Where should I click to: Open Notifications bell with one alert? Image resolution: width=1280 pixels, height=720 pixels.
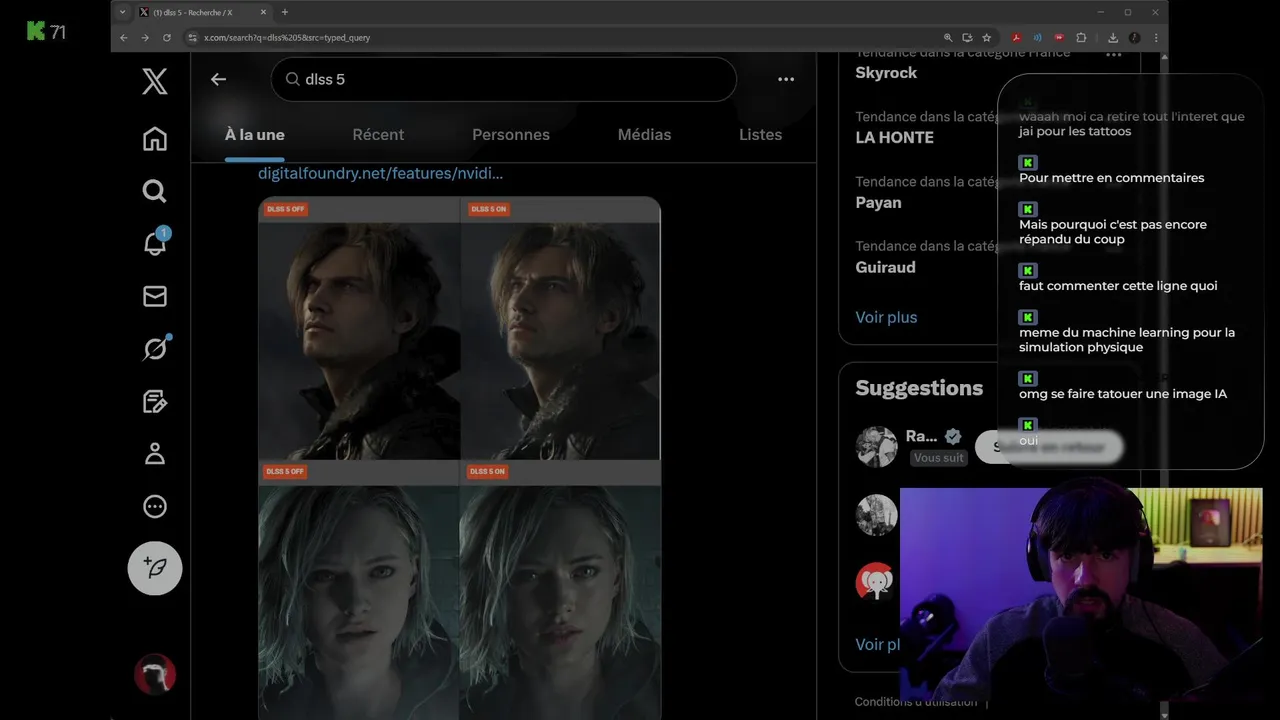155,242
